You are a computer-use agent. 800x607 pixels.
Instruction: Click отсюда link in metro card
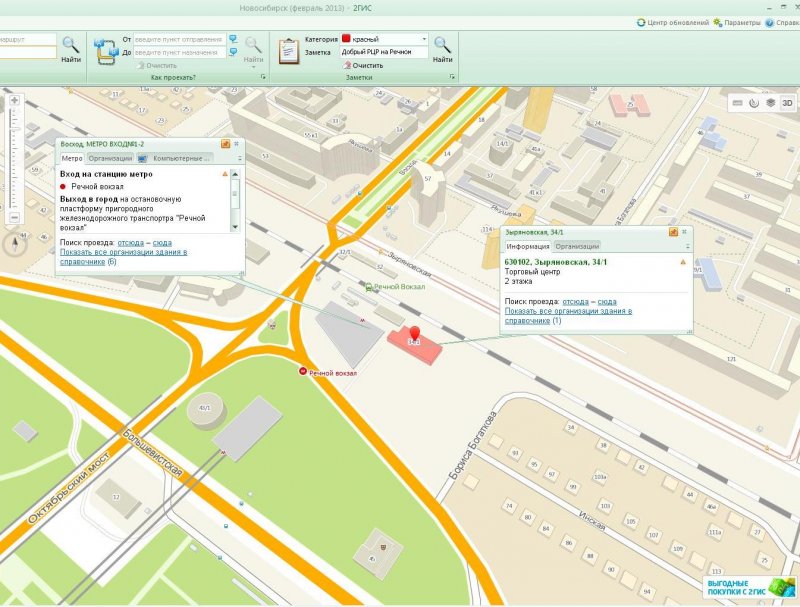click(x=131, y=243)
